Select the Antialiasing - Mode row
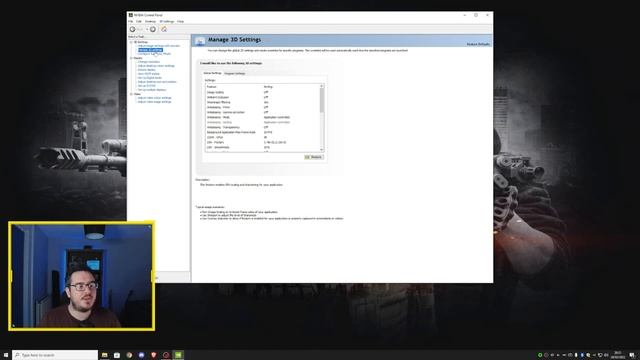The height and width of the screenshot is (360, 640). pyautogui.click(x=262, y=117)
